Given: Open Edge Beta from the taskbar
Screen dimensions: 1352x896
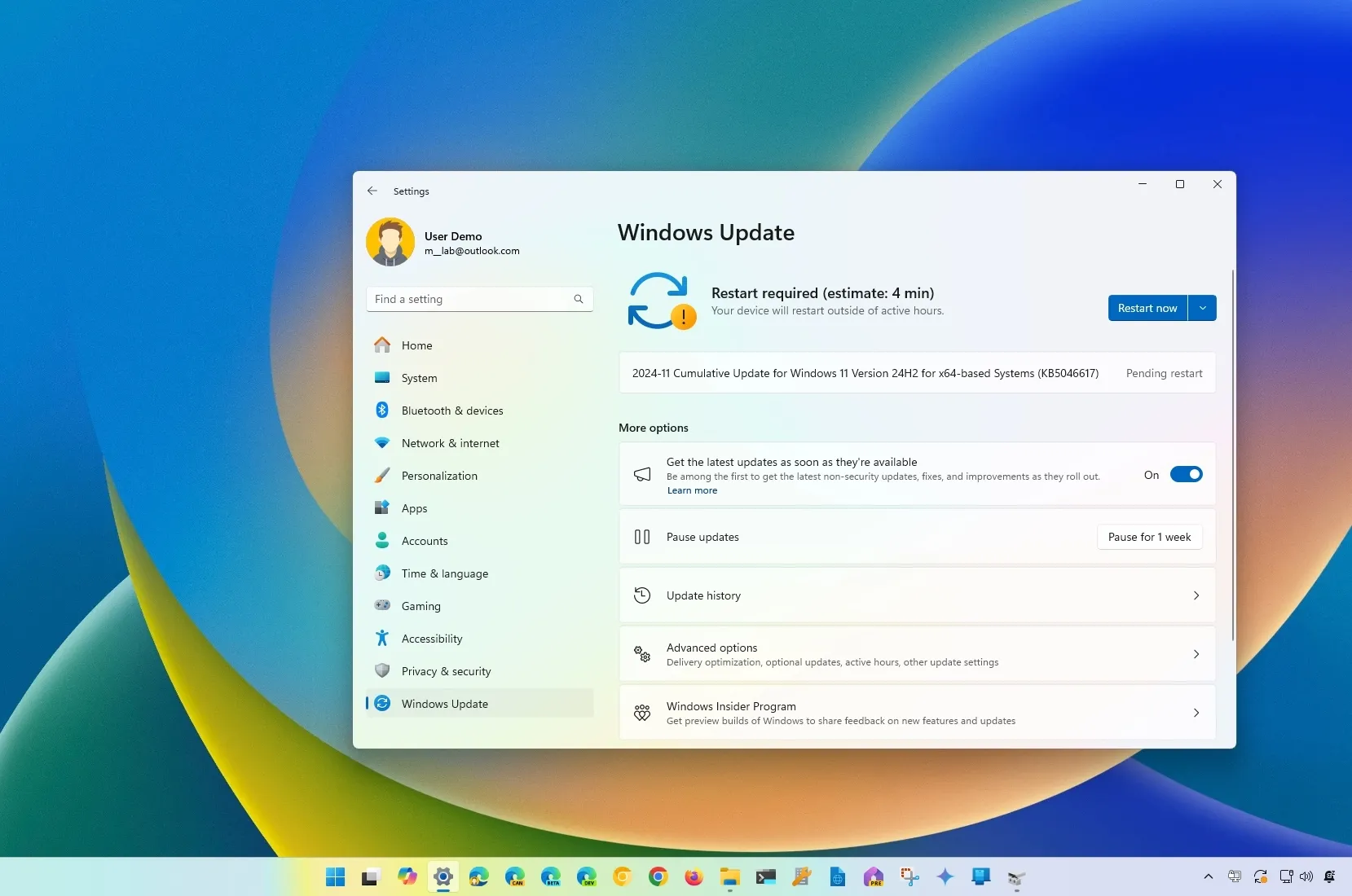Looking at the screenshot, I should tap(550, 876).
